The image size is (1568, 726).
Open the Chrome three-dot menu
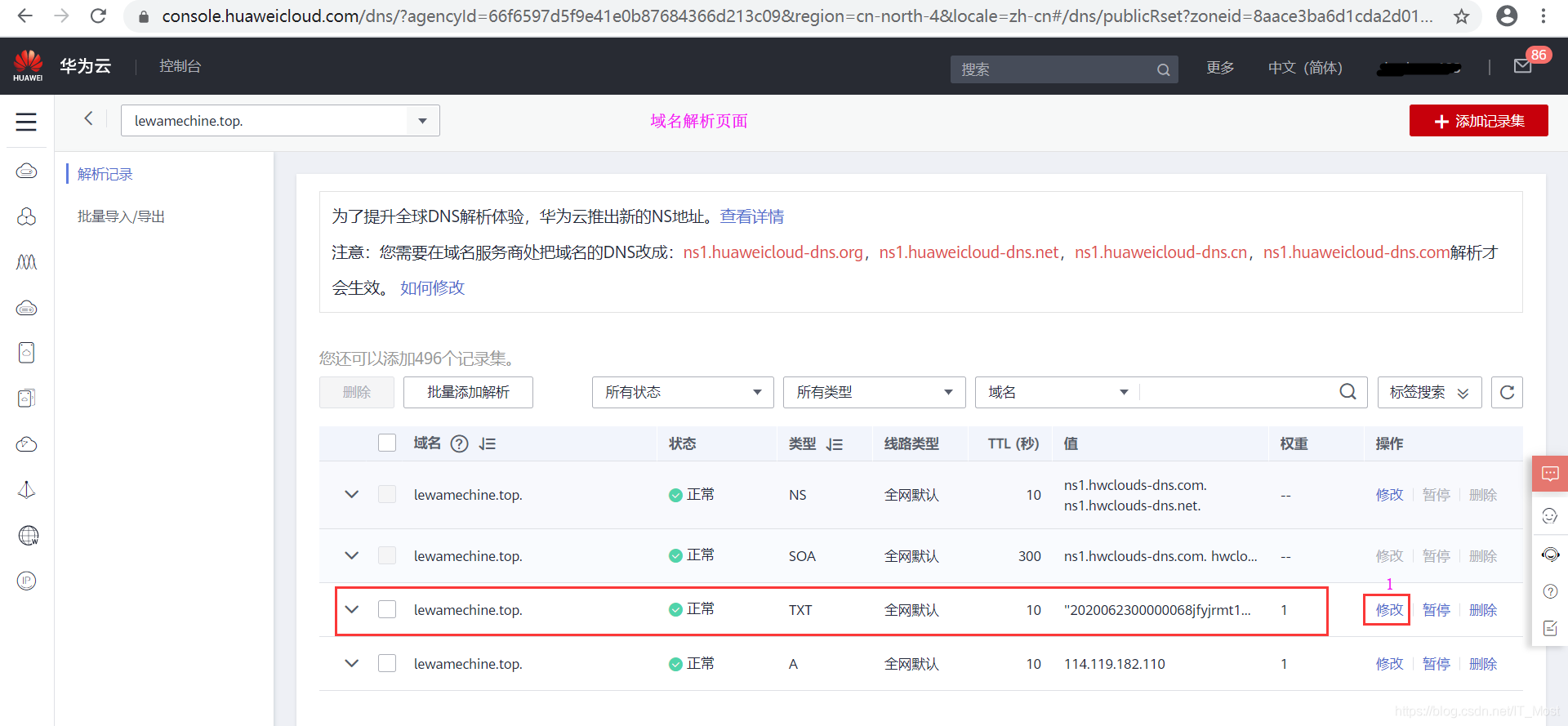coord(1543,16)
